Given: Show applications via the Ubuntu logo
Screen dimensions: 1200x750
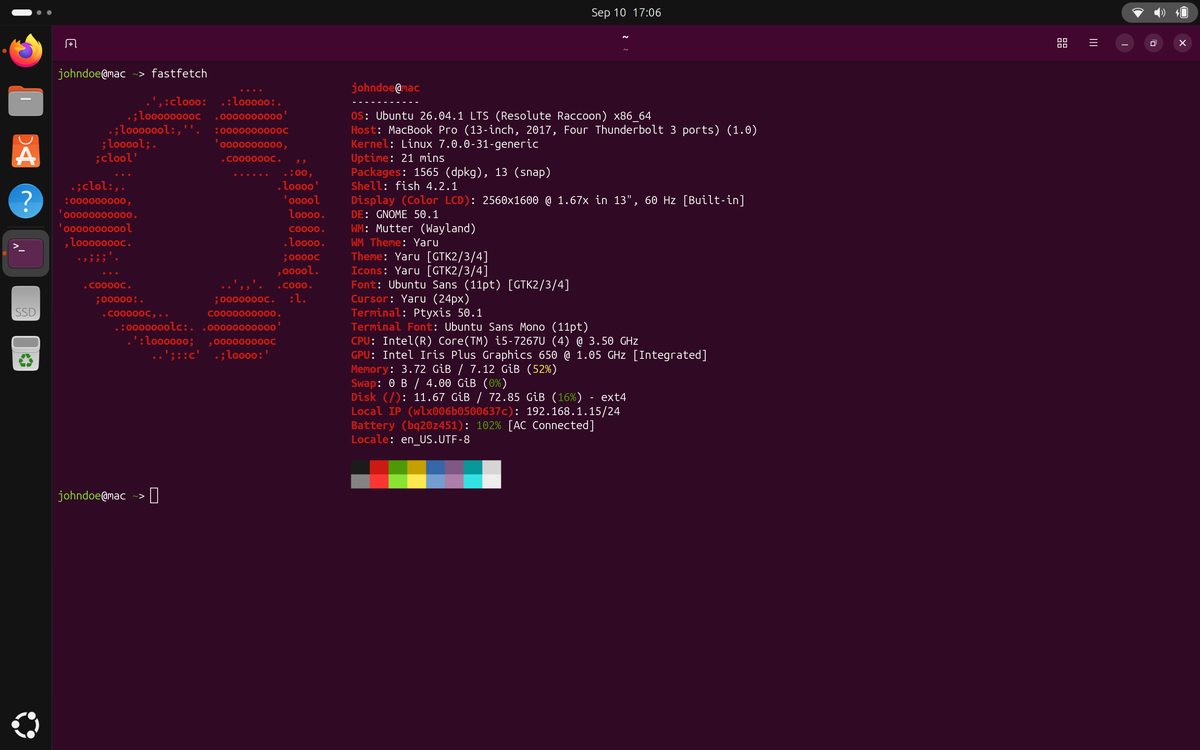Looking at the screenshot, I should (x=26, y=724).
